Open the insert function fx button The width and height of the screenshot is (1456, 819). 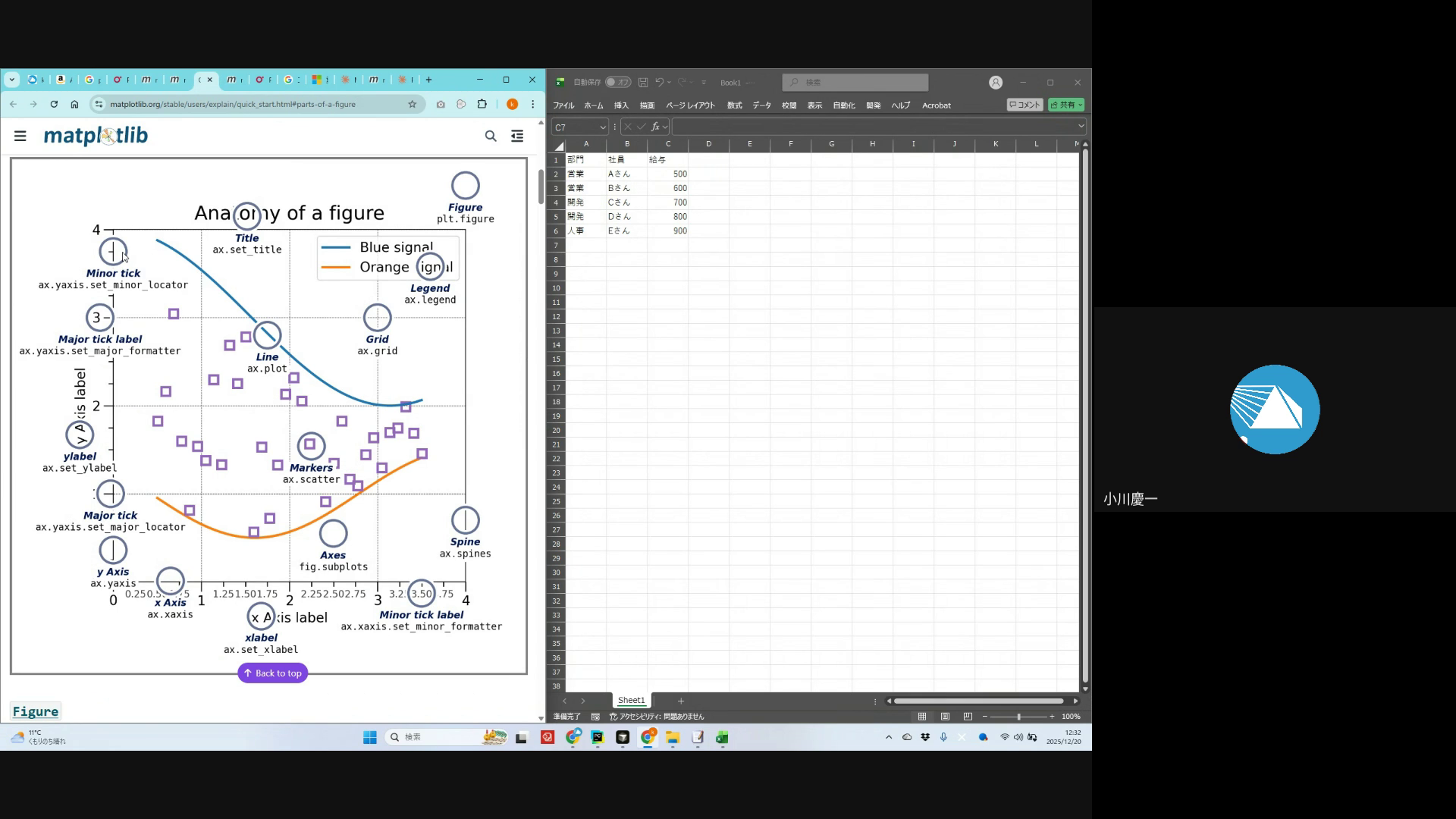(x=655, y=127)
